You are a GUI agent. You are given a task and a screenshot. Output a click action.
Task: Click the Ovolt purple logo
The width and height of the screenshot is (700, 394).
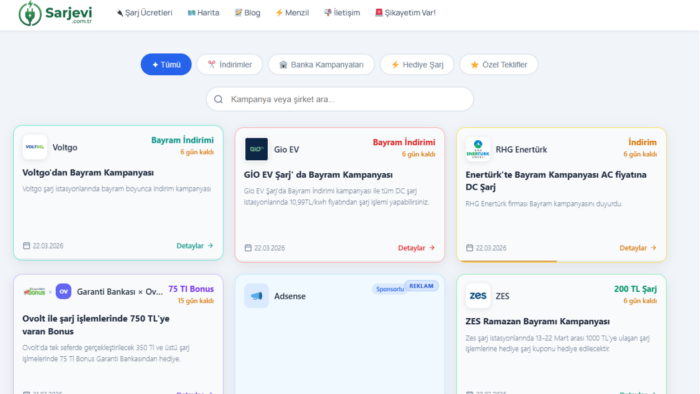tap(63, 291)
